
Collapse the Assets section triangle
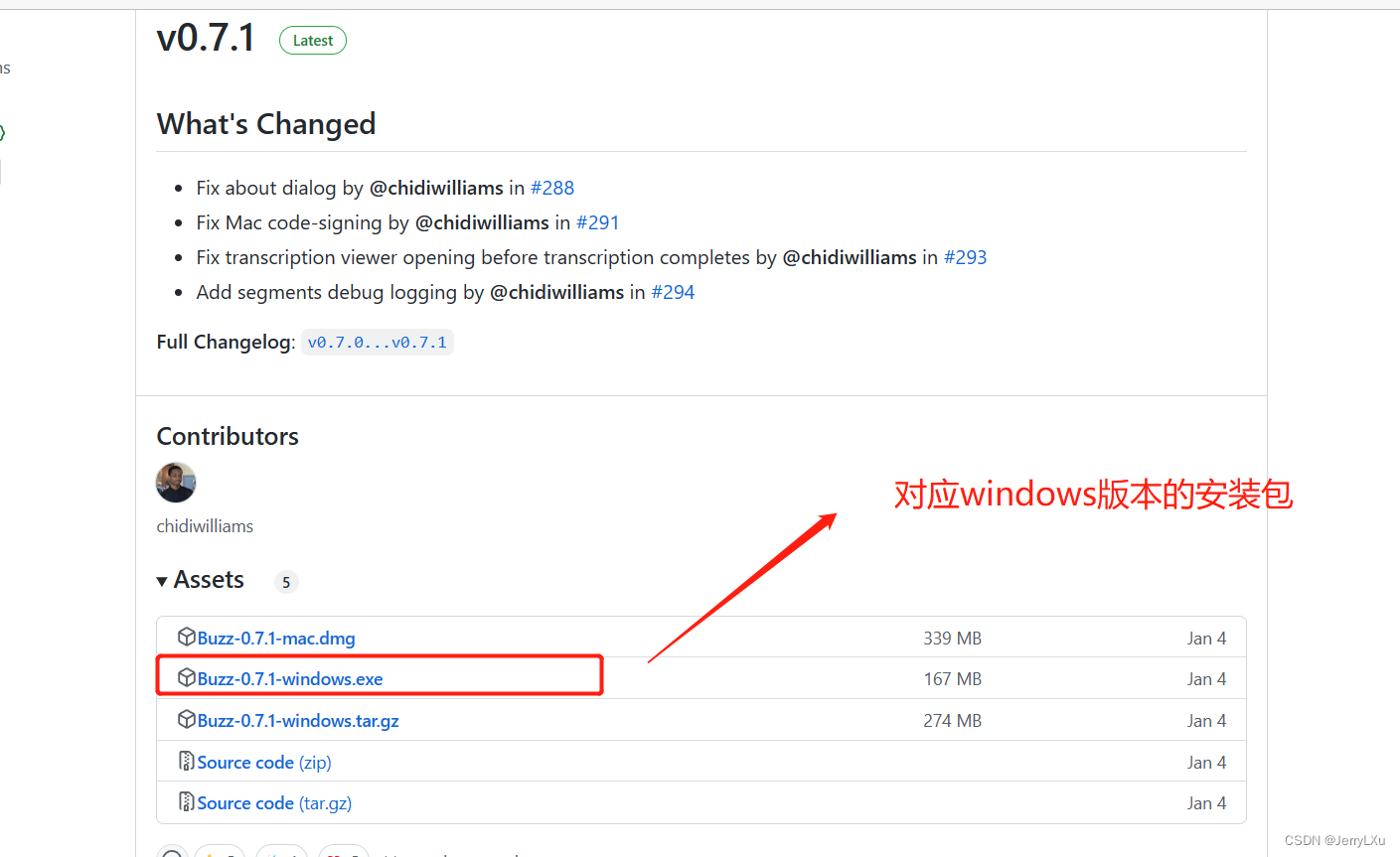point(162,581)
